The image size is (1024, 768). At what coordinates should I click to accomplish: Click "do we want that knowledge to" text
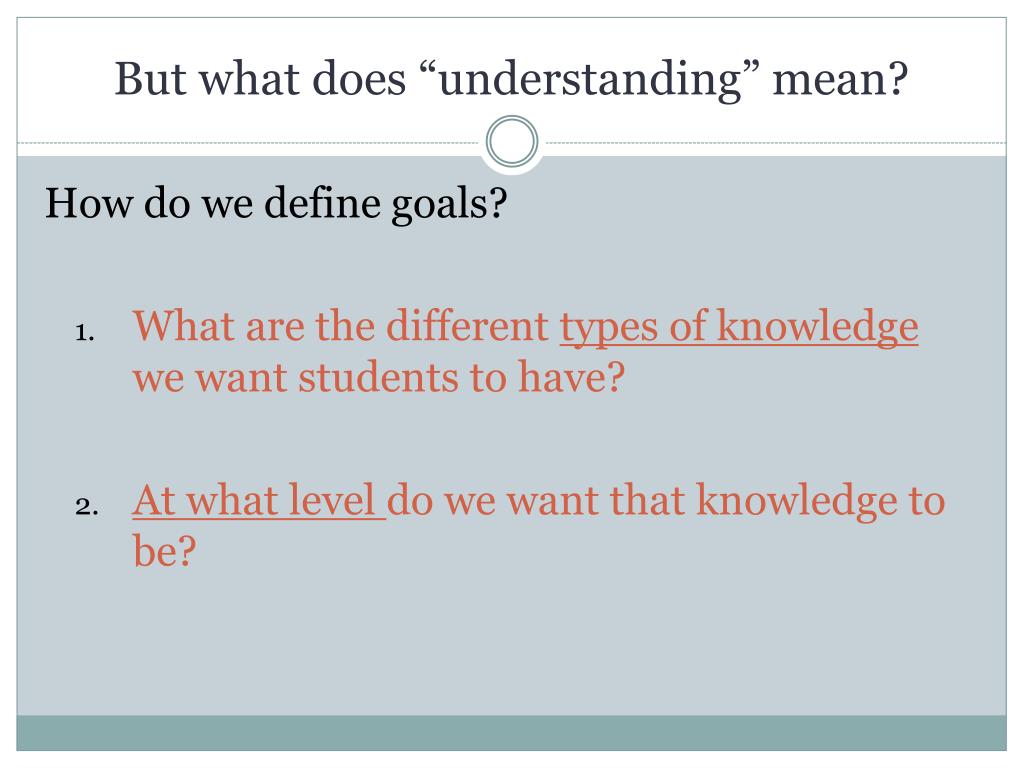click(x=666, y=500)
